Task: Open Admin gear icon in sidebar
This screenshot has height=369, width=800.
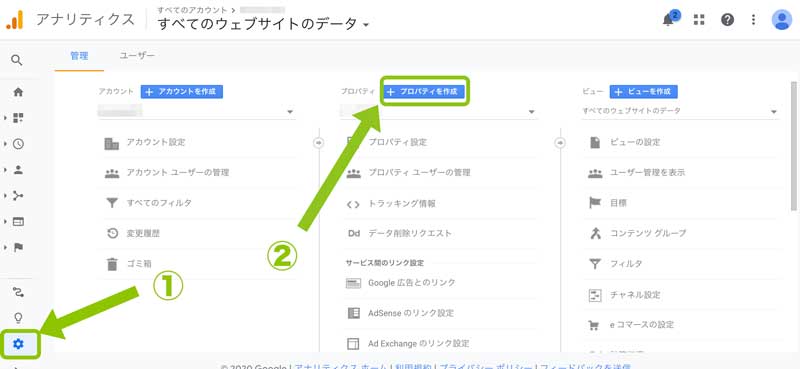Action: tap(18, 344)
